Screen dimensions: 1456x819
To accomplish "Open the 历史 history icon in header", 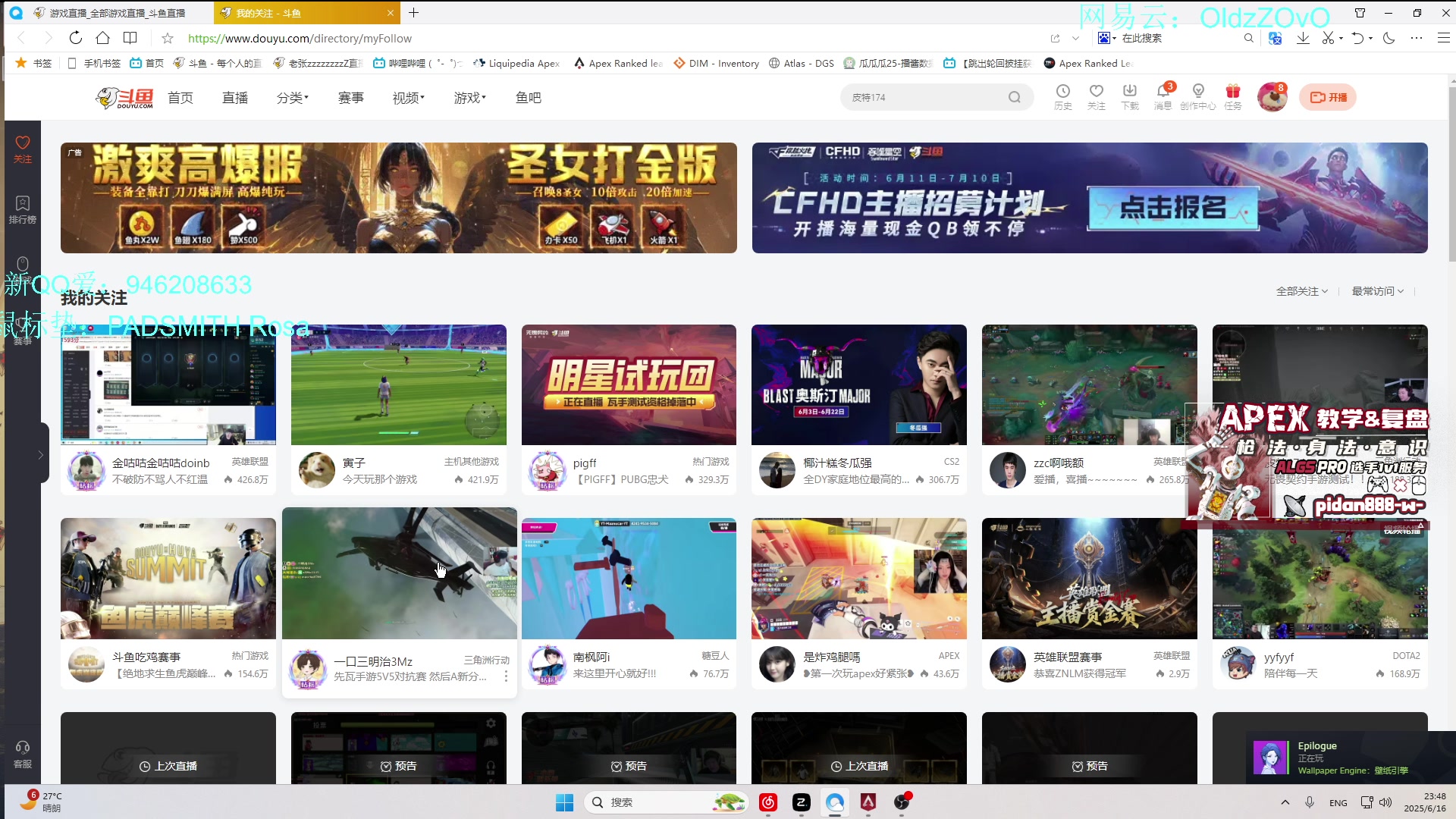I will pos(1063,96).
